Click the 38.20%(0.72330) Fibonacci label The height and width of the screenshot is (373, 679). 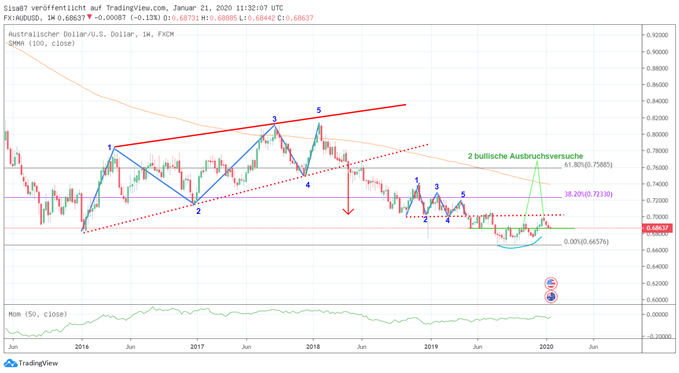[588, 195]
